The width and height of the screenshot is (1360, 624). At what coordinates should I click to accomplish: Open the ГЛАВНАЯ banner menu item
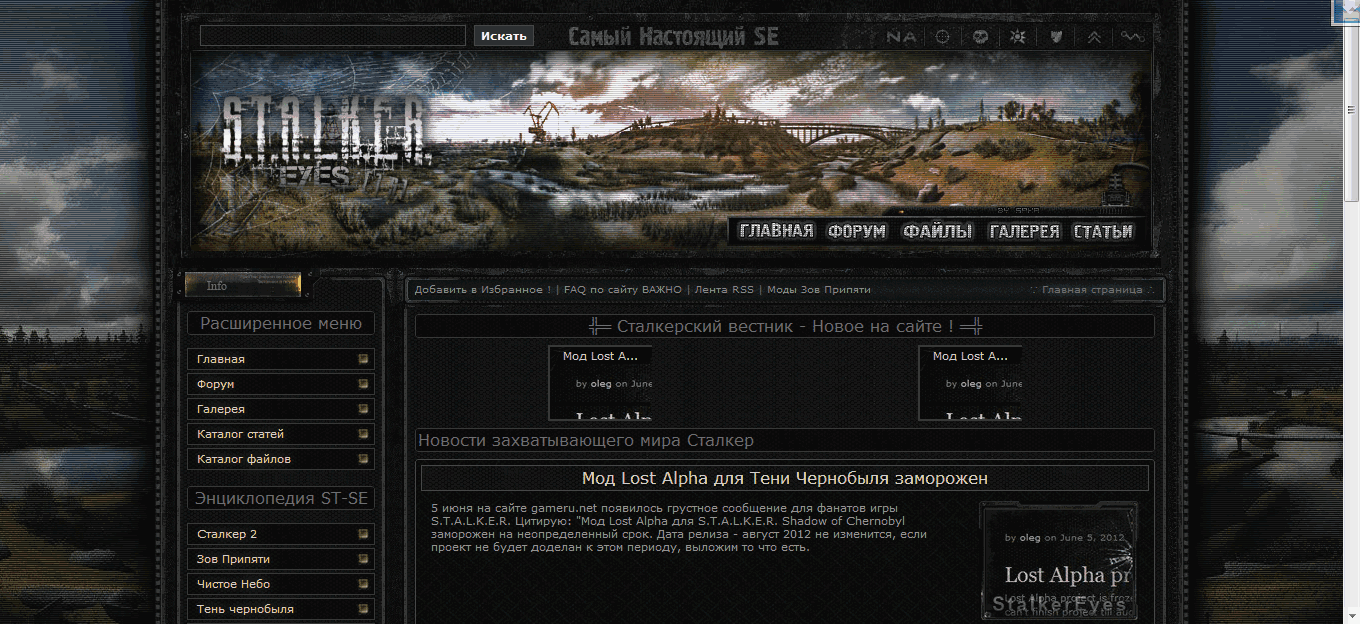pyautogui.click(x=776, y=231)
